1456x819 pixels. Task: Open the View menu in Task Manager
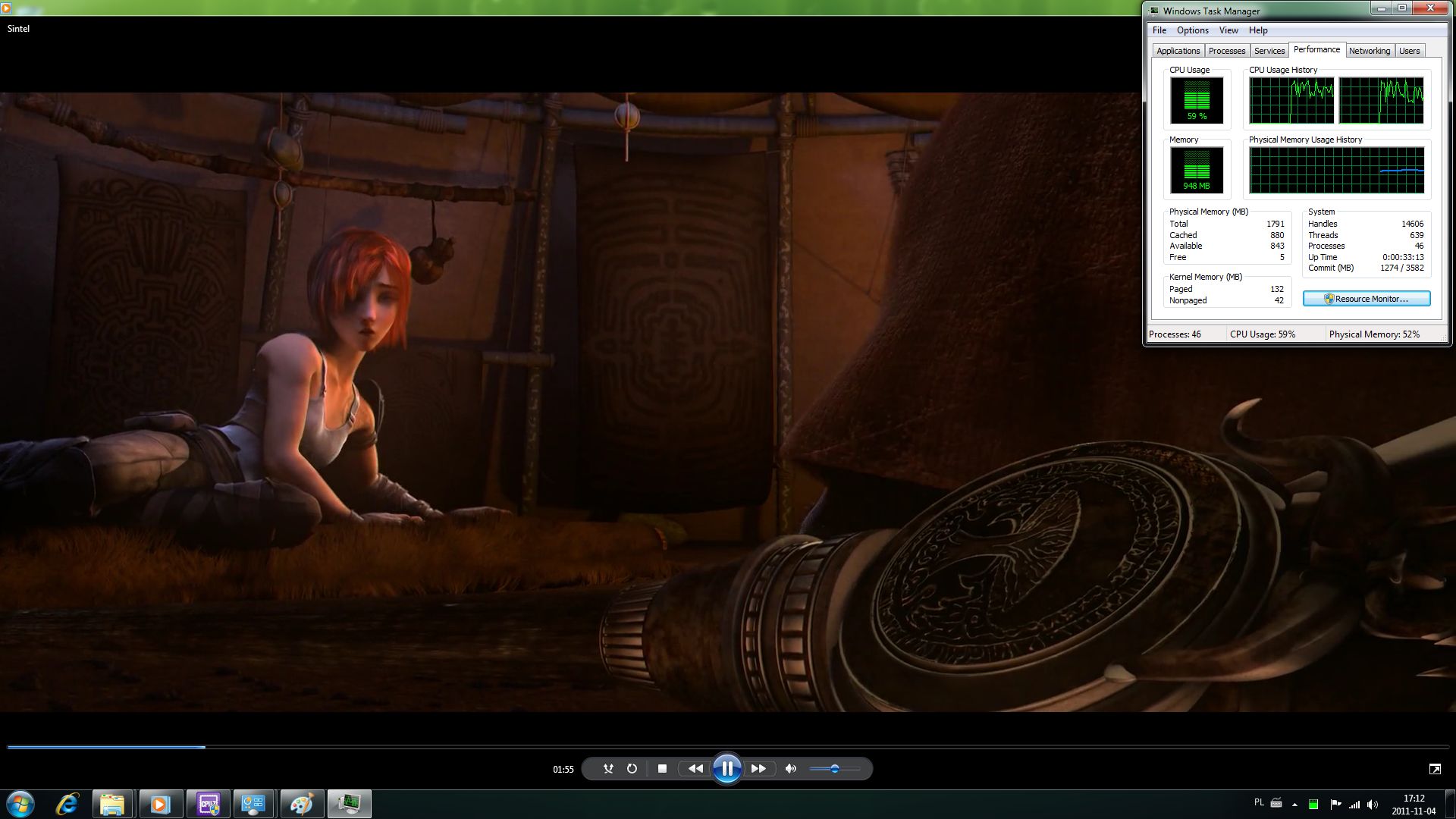[x=1228, y=30]
